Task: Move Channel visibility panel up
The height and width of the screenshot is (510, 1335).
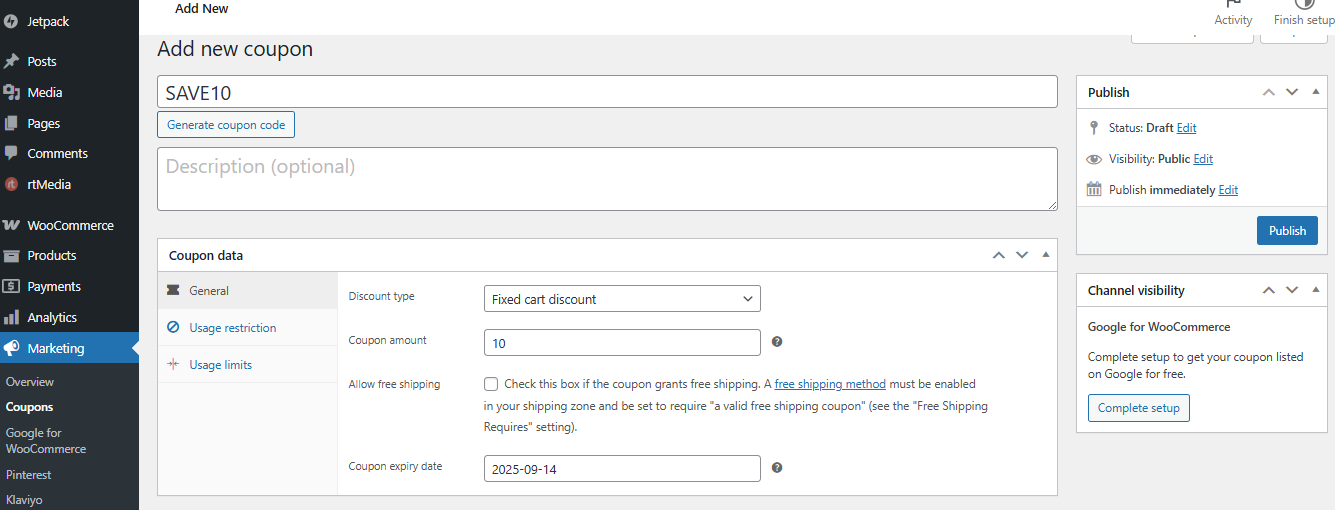Action: [1268, 290]
